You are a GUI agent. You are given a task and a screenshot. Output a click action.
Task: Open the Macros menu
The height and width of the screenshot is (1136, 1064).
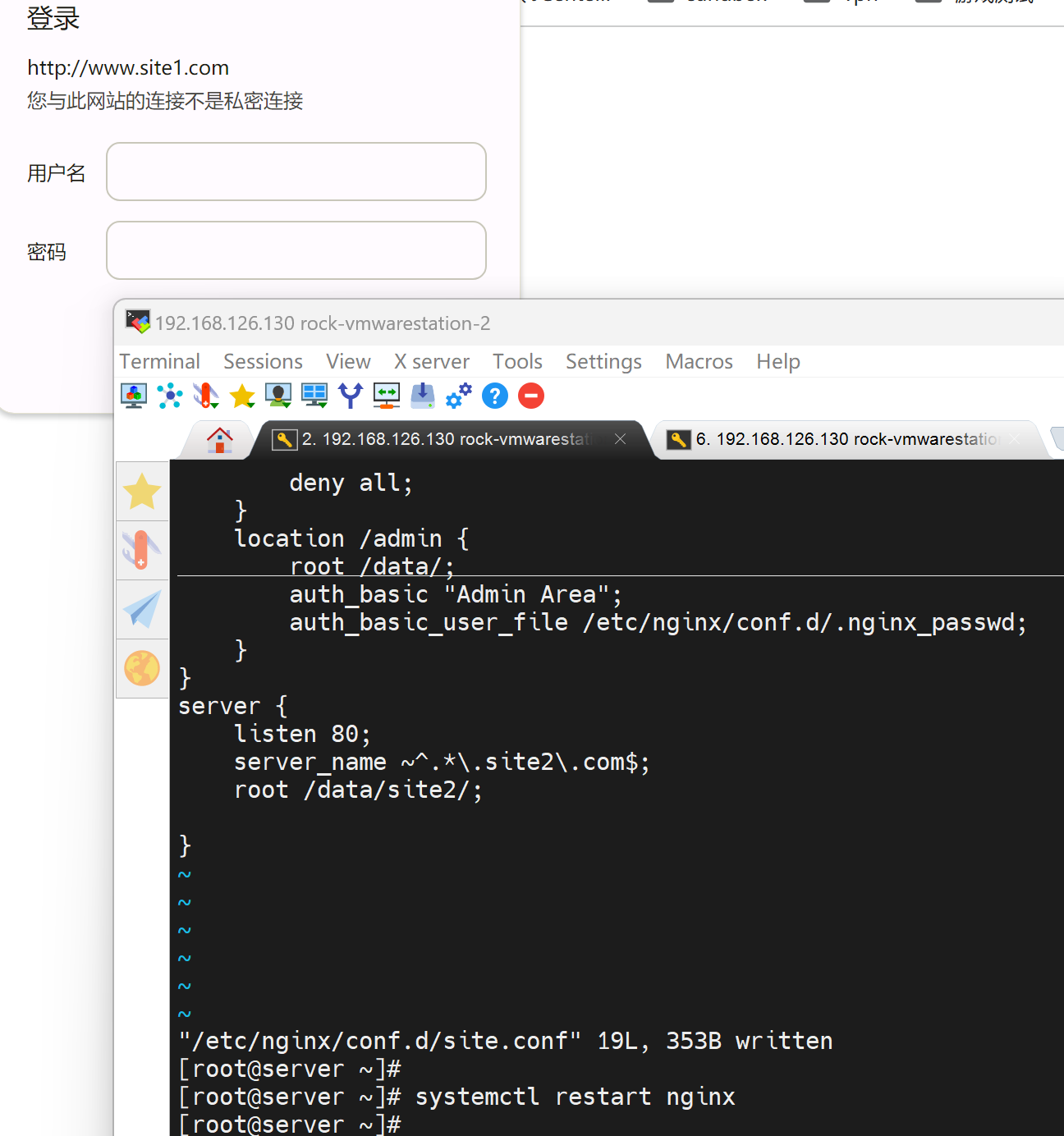tap(699, 362)
